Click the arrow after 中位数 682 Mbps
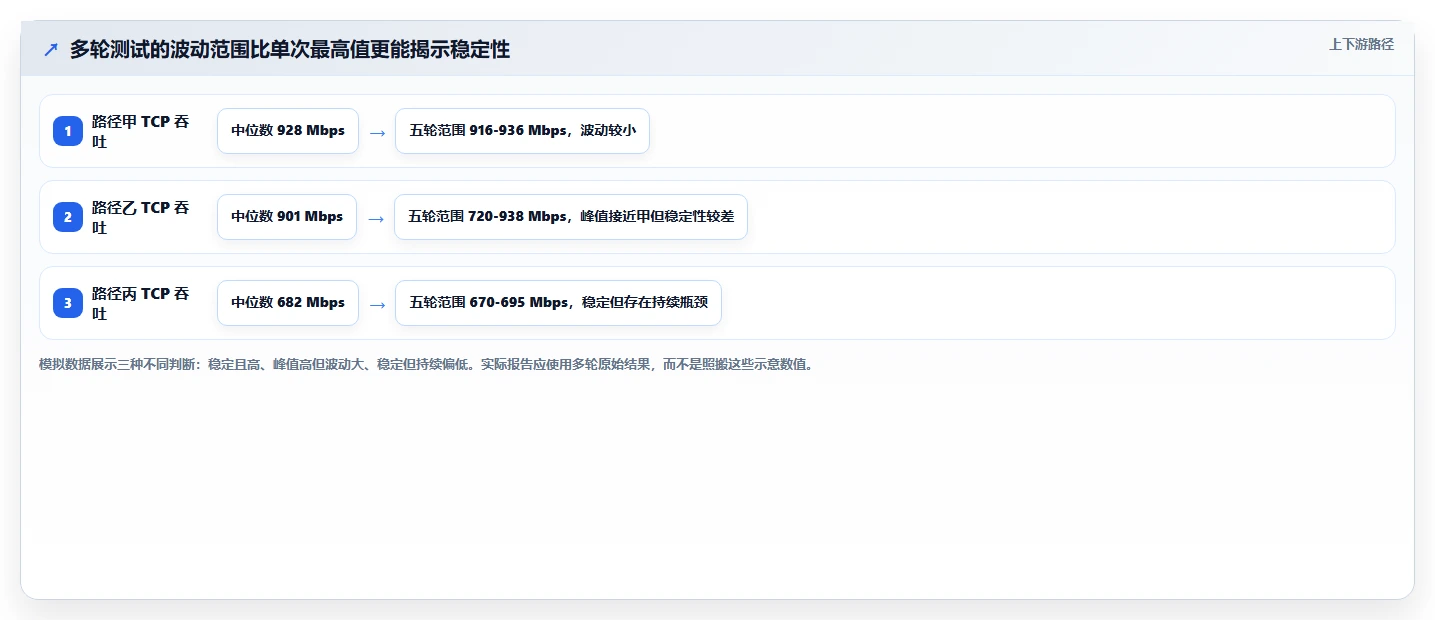Image resolution: width=1435 pixels, height=620 pixels. [377, 304]
